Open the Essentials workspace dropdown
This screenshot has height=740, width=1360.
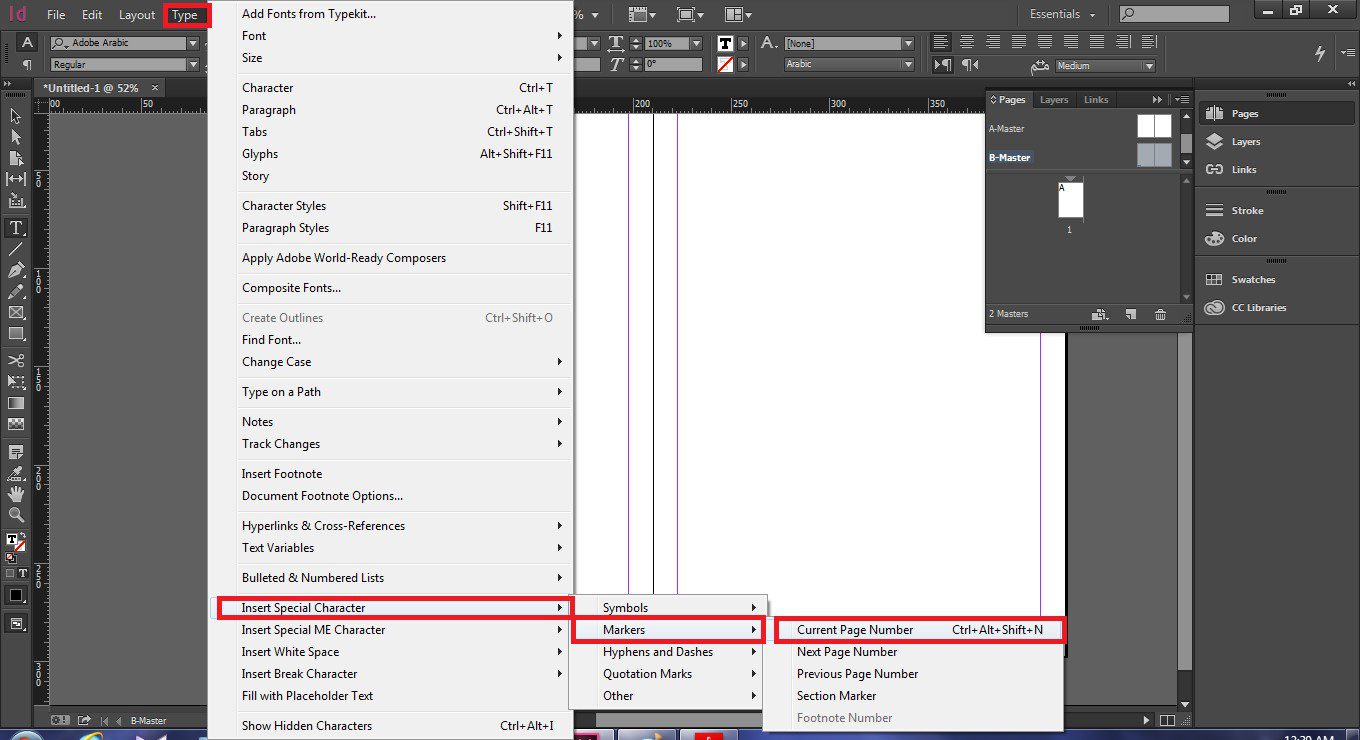1063,14
